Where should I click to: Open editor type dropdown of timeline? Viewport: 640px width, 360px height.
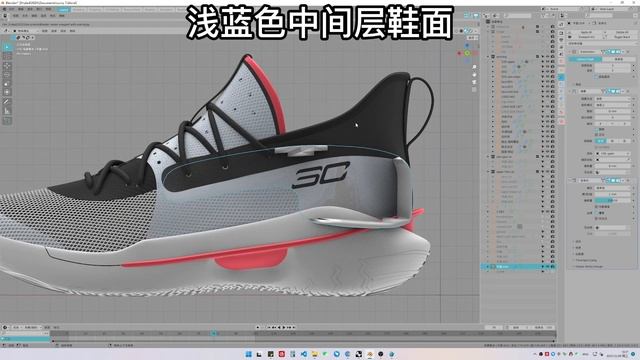tap(6, 327)
